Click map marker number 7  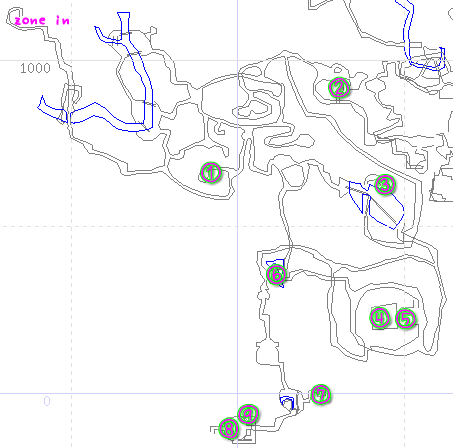pos(321,394)
